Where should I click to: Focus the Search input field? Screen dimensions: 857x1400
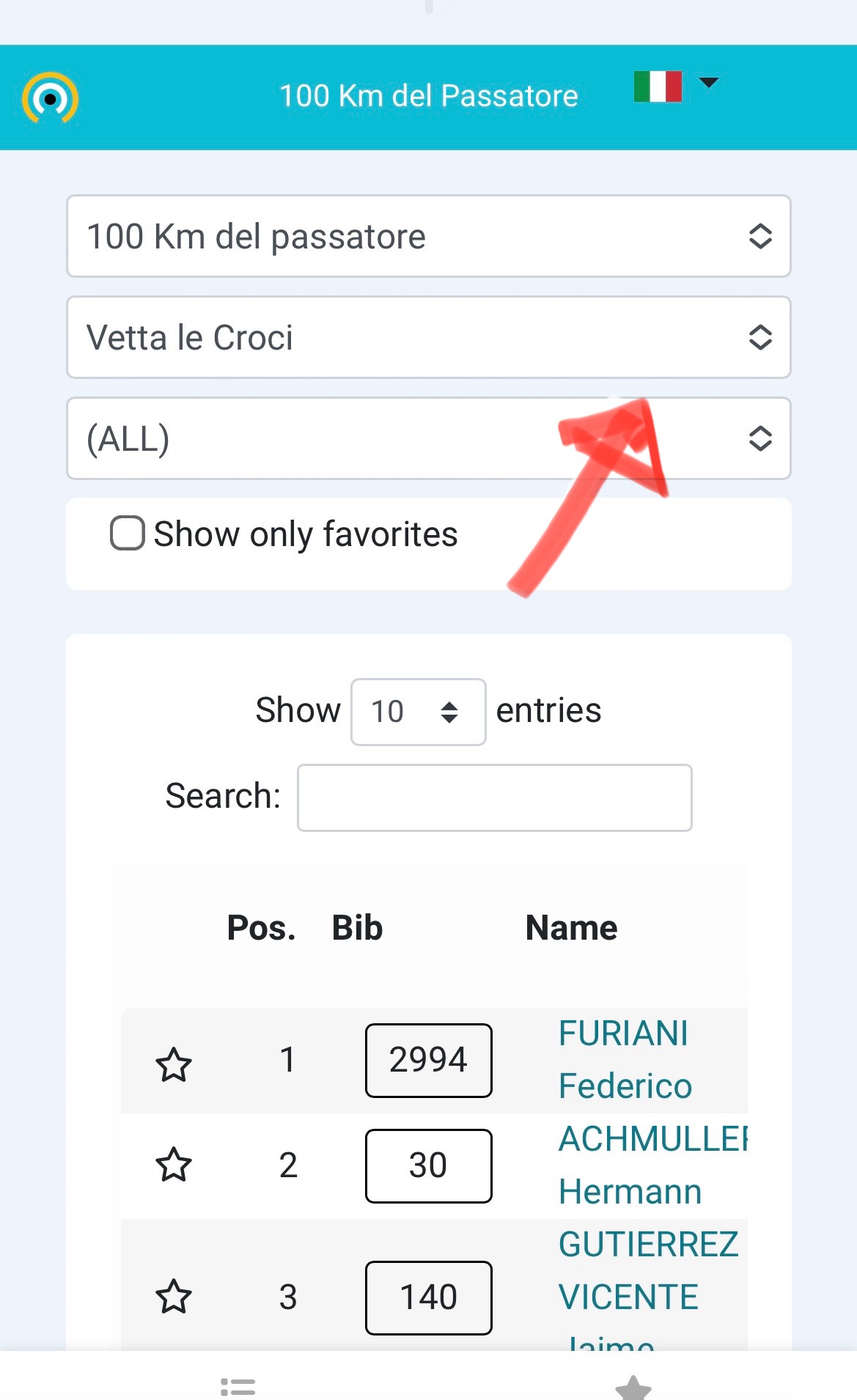pos(494,797)
